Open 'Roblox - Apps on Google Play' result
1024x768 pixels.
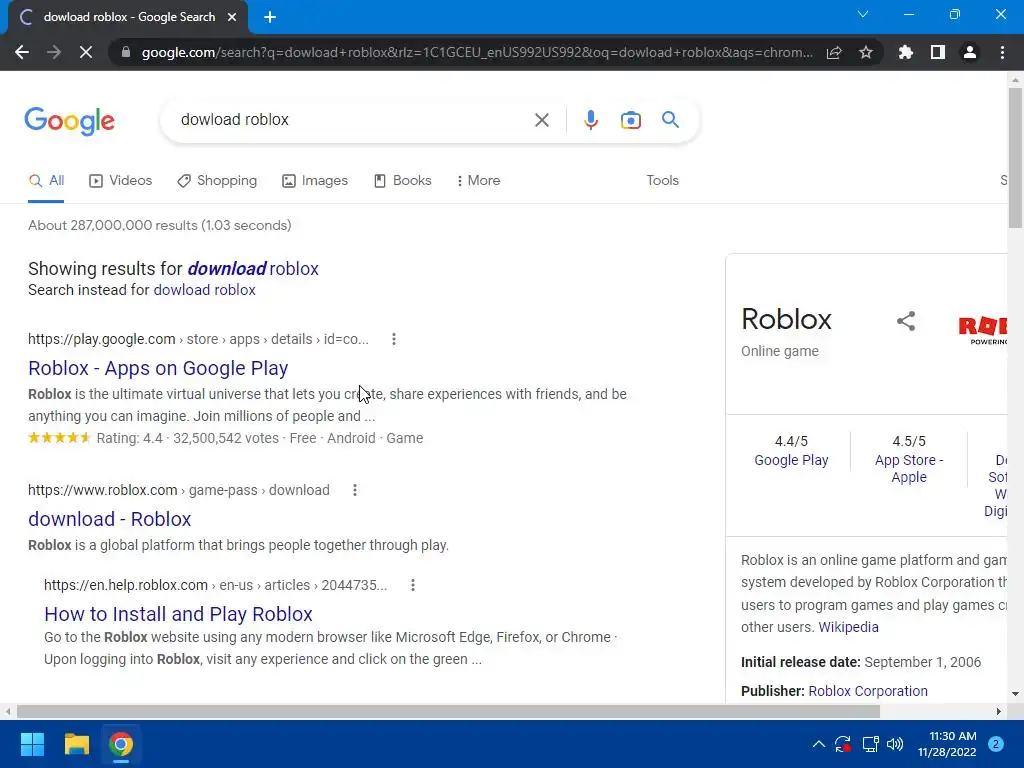(x=158, y=368)
